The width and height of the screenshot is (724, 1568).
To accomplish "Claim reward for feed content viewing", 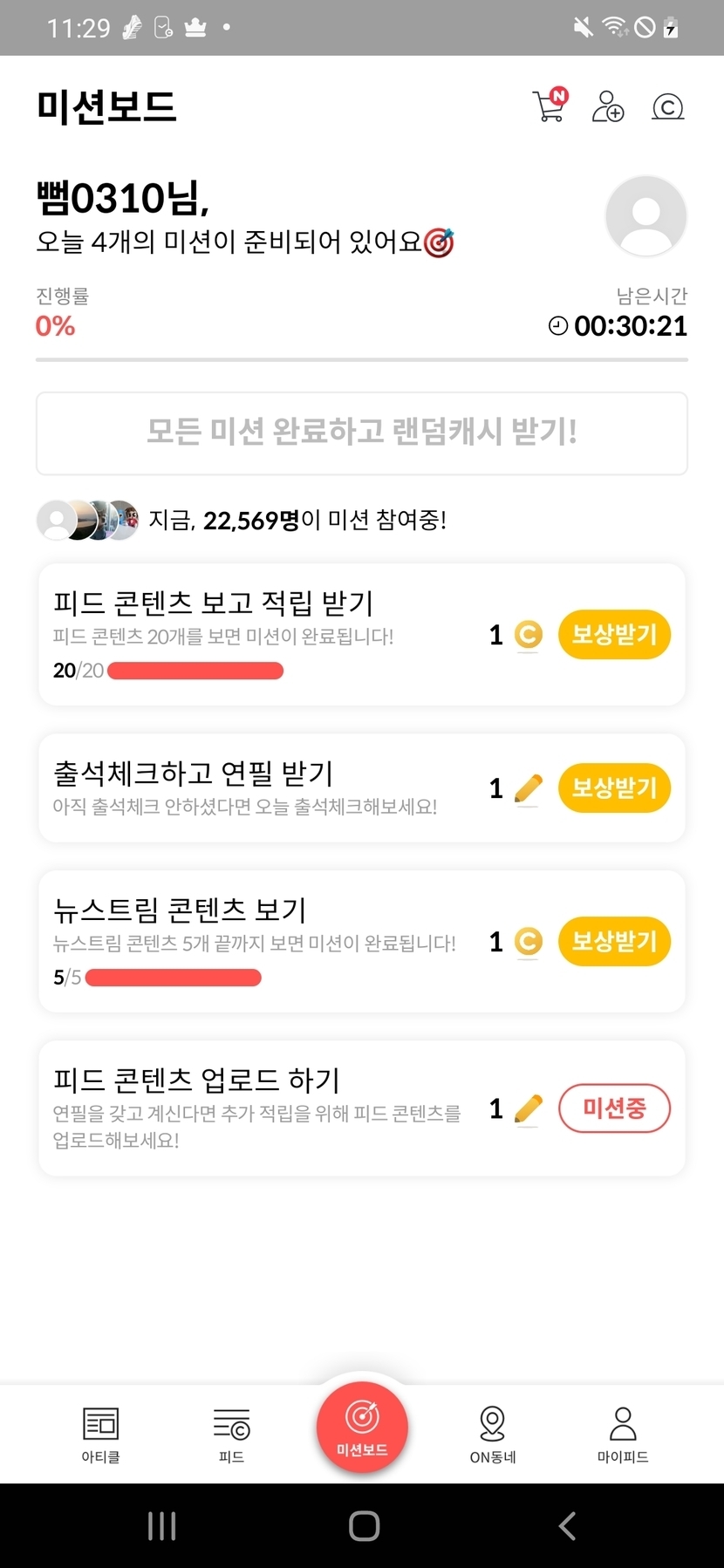I will coord(614,634).
